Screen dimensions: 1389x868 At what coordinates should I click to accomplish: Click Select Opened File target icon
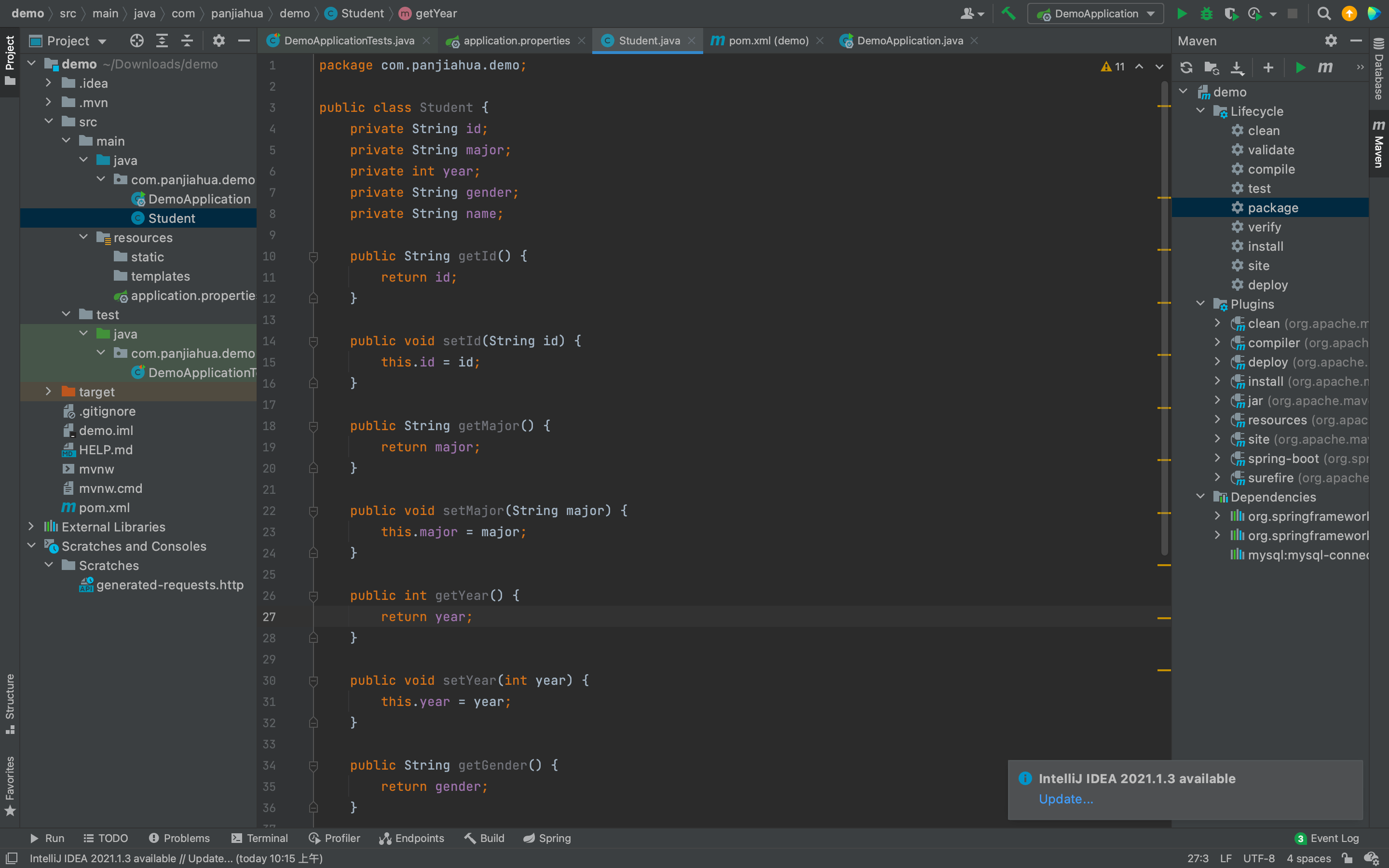coord(136,41)
